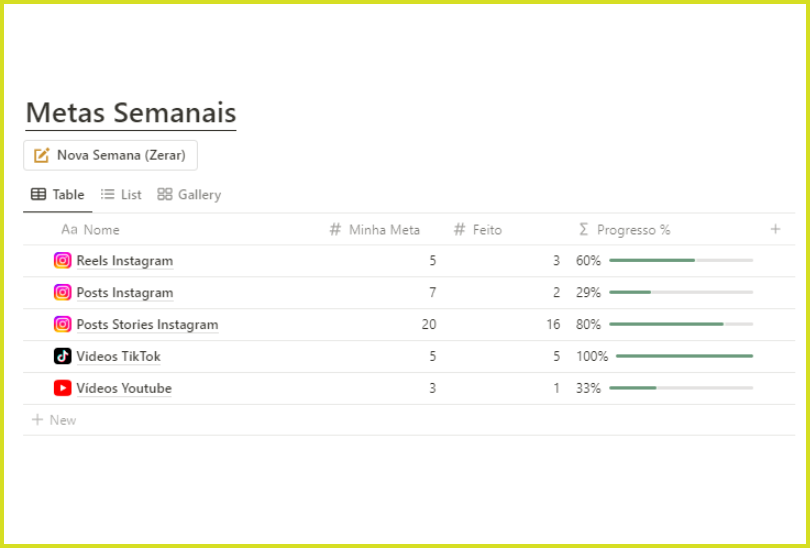This screenshot has height=548, width=810.
Task: Click the Instagram icon beside Reels Instagram
Action: [x=63, y=261]
